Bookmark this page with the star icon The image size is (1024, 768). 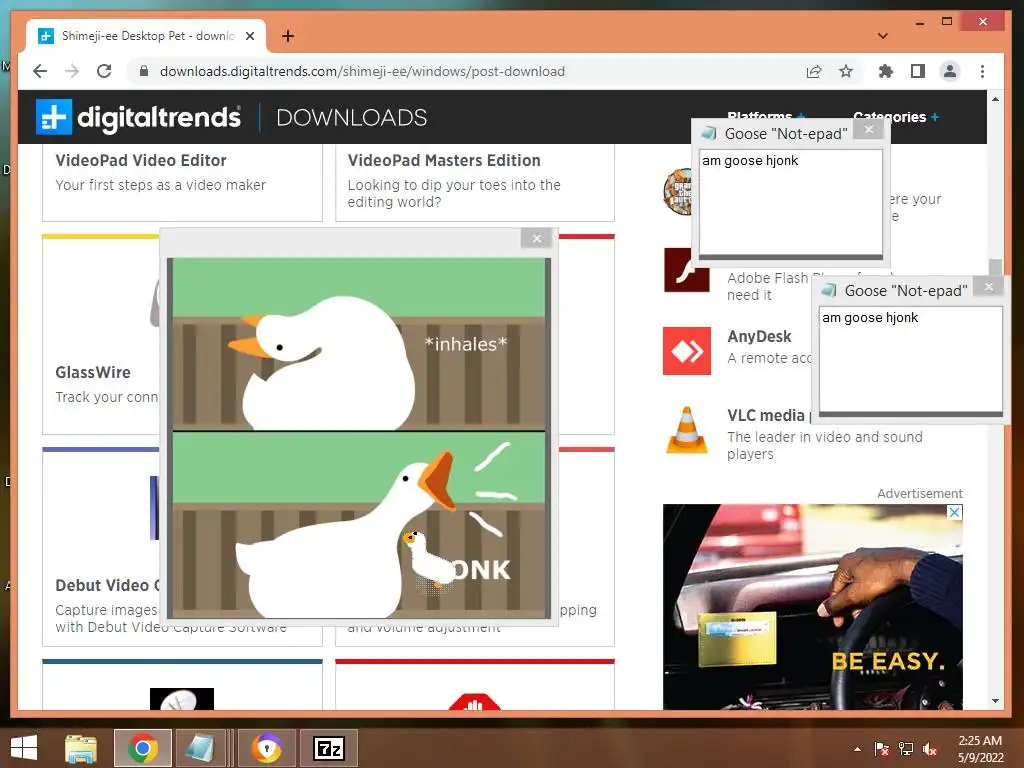coord(846,71)
